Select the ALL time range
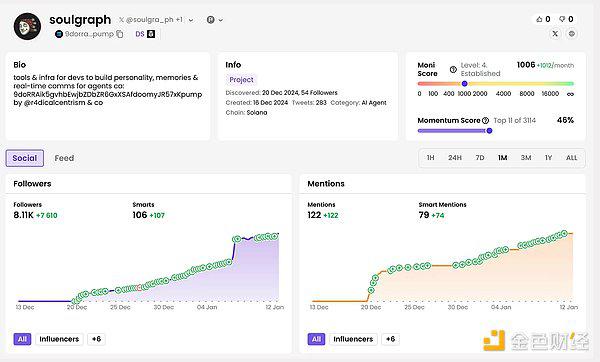Image resolution: width=600 pixels, height=362 pixels. pyautogui.click(x=572, y=158)
